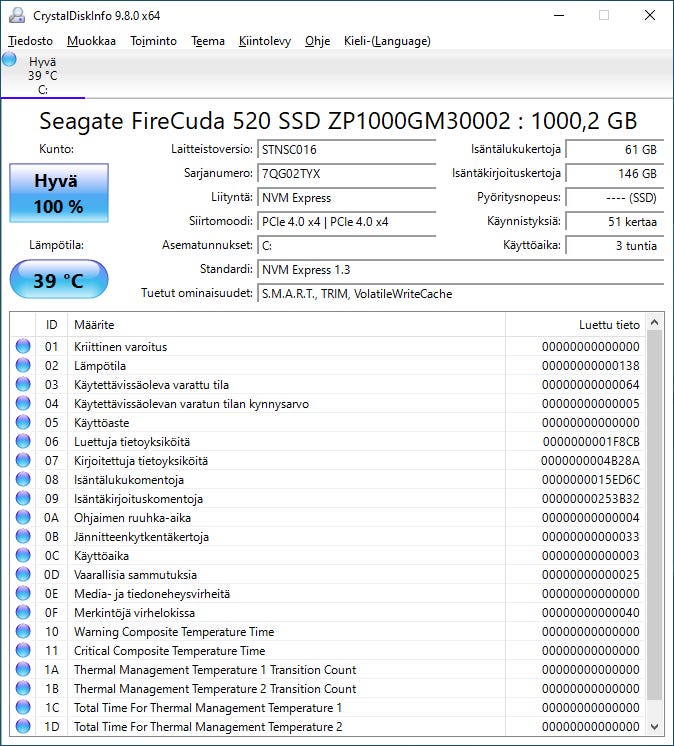Open the Teema menu
This screenshot has width=674, height=746.
[x=208, y=41]
